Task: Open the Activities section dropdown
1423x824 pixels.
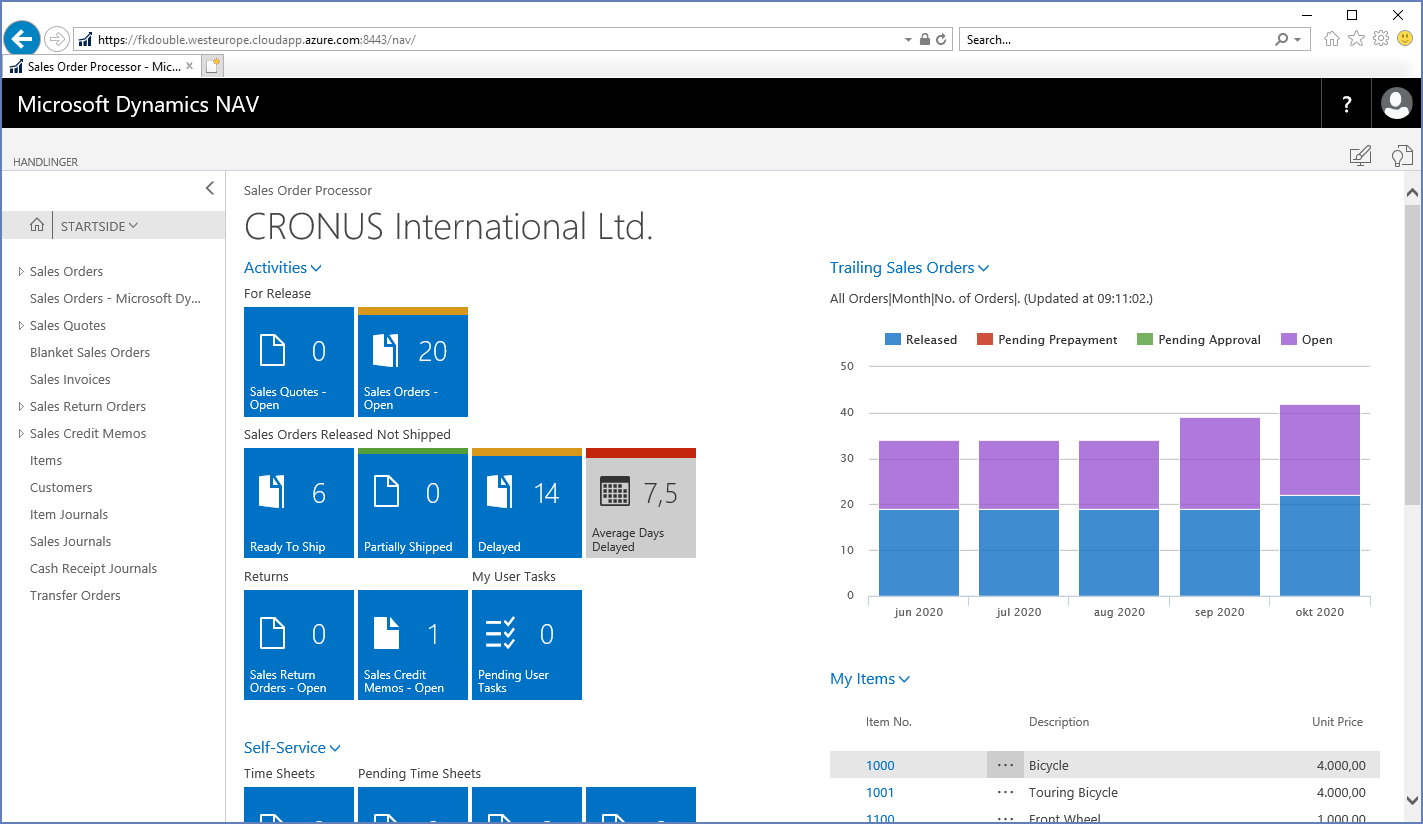Action: click(x=283, y=267)
